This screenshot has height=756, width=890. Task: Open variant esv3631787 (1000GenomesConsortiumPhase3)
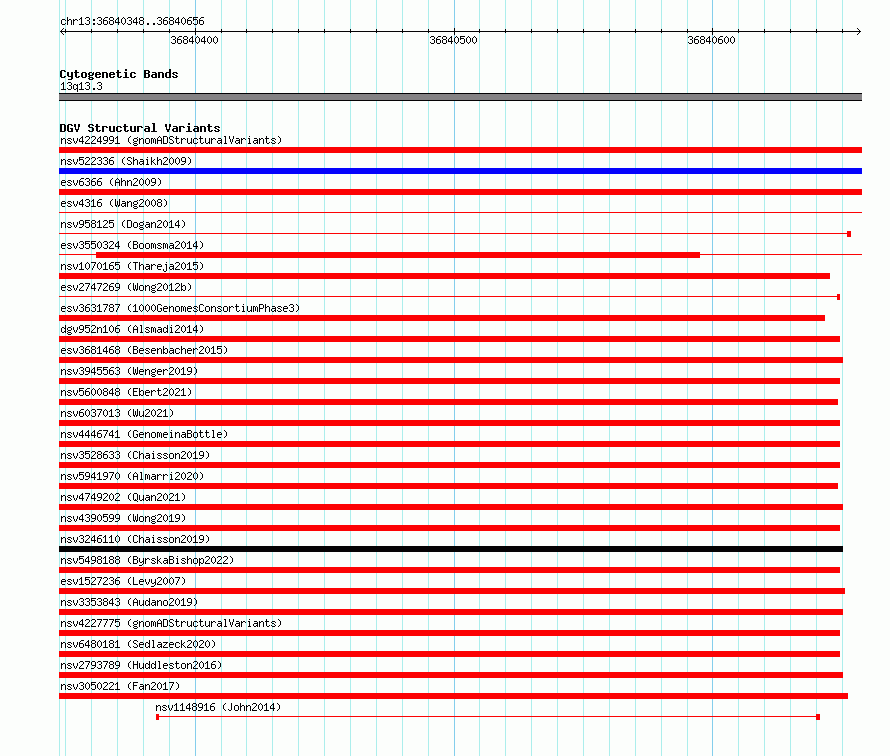click(180, 308)
